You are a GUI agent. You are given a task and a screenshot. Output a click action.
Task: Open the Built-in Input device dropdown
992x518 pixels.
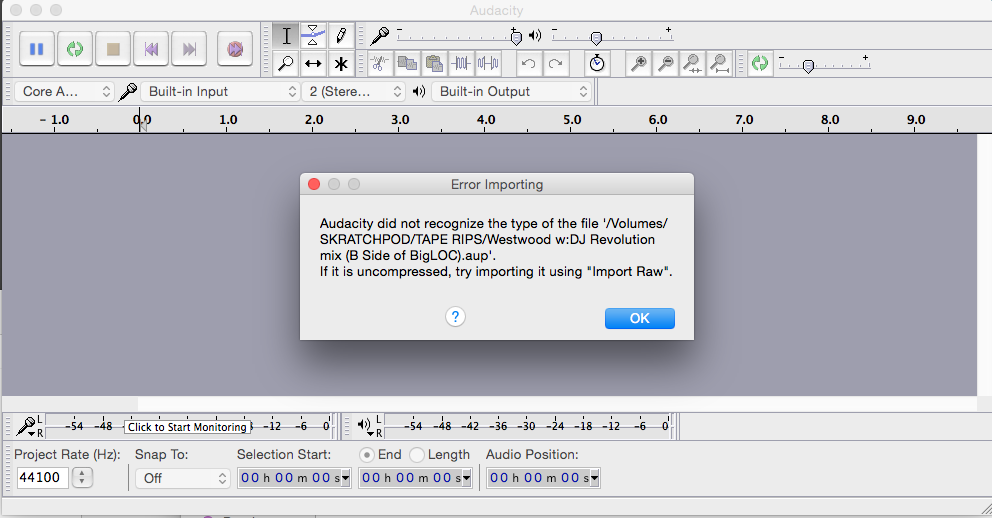(x=220, y=91)
